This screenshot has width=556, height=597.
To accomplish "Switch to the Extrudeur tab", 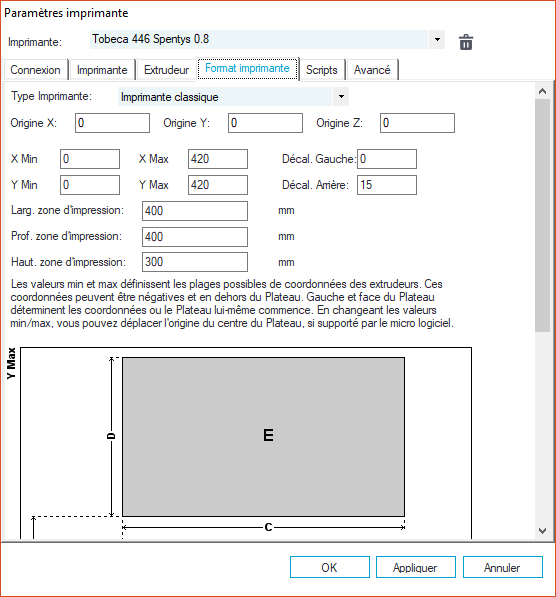I will pyautogui.click(x=166, y=70).
